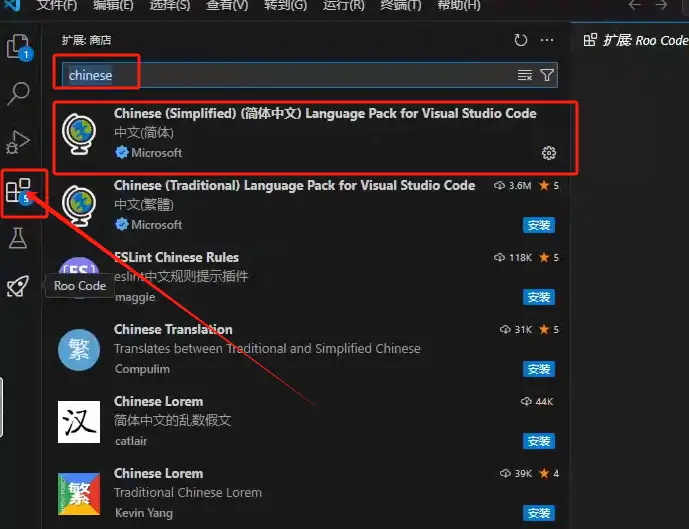Go back using the left arrow
The image size is (689, 529).
tap(634, 6)
